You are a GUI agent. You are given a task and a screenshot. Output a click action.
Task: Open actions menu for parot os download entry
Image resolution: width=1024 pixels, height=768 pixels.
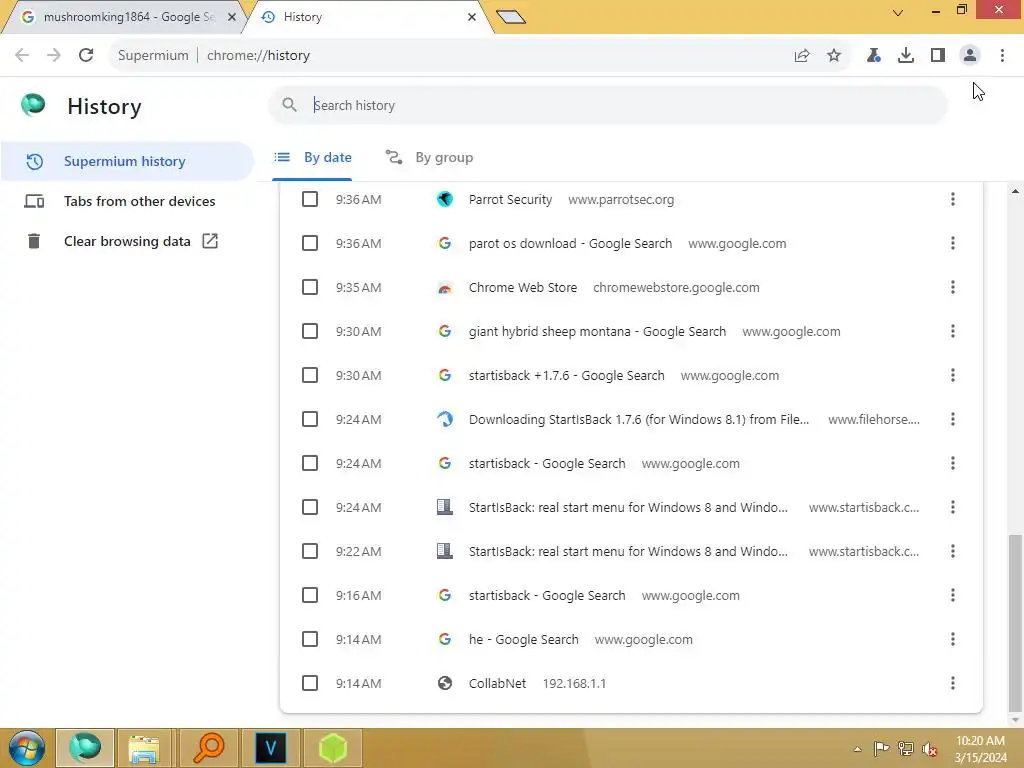[x=953, y=243]
